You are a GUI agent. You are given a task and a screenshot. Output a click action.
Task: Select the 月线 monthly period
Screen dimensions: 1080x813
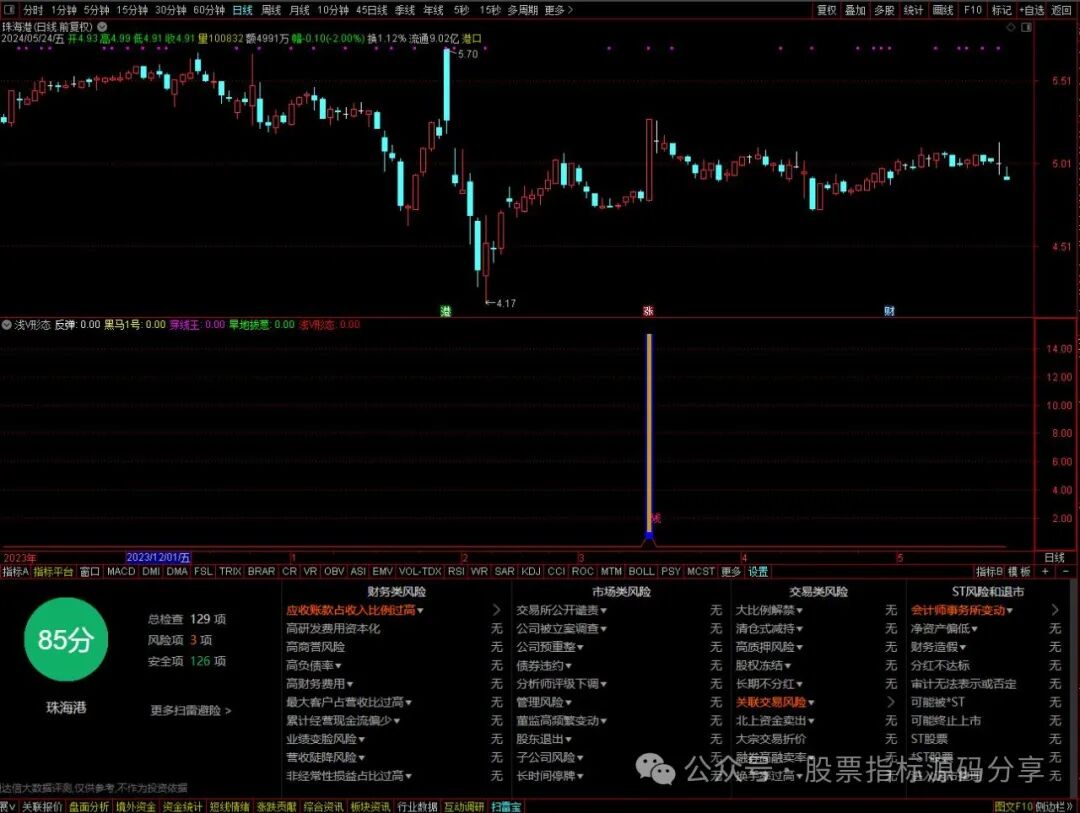[x=299, y=10]
